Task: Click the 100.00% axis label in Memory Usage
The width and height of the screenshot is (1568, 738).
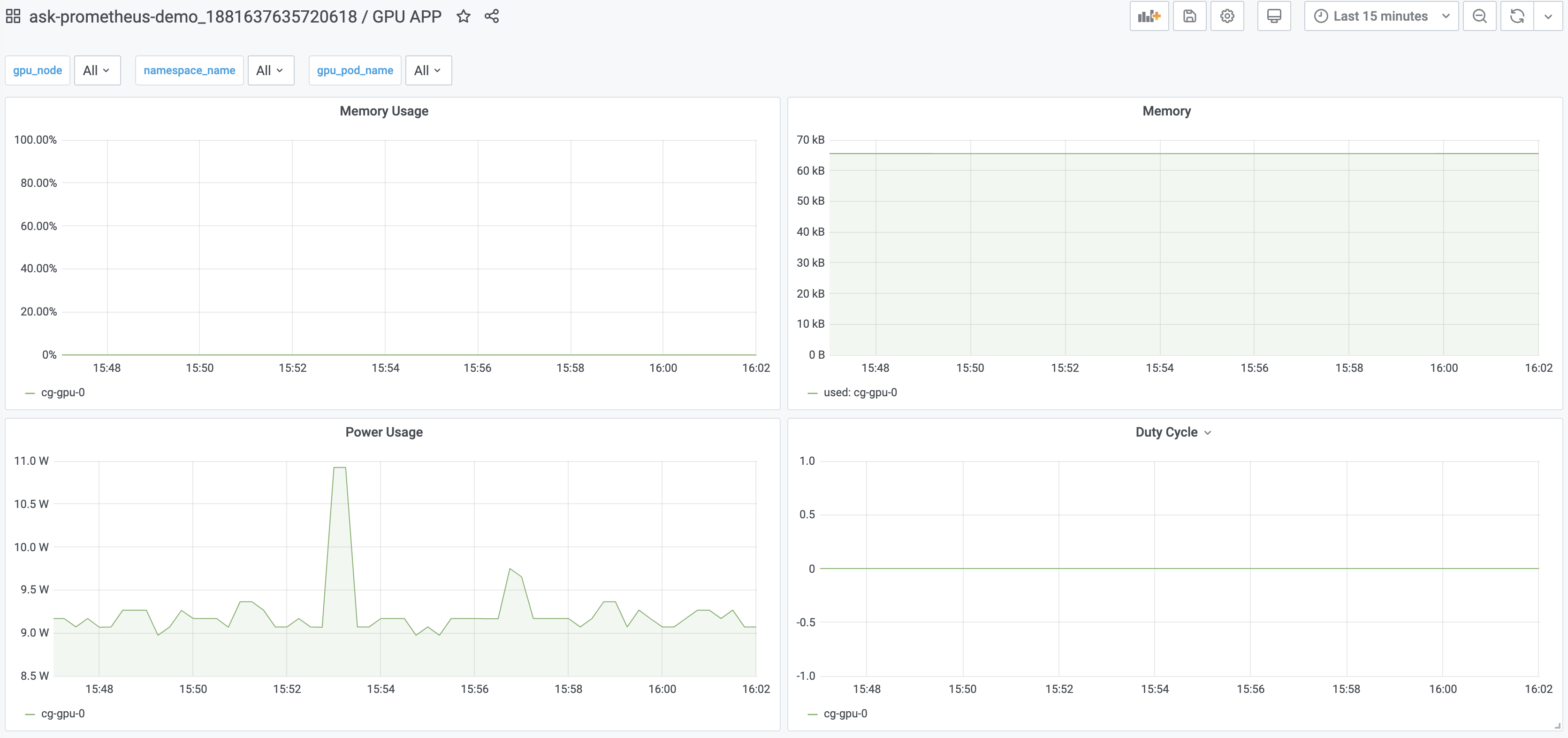Action: pyautogui.click(x=35, y=140)
